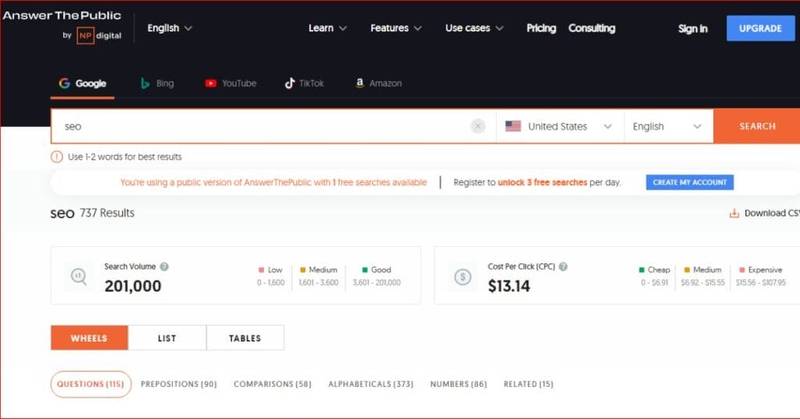Click the $13.14 CPC value
Screen dimensions: 800x419
509,286
